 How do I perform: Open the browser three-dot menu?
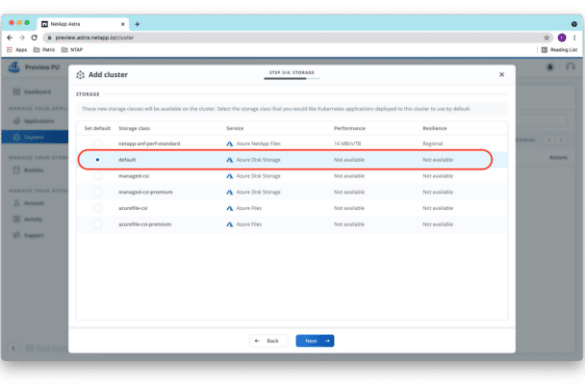click(575, 37)
